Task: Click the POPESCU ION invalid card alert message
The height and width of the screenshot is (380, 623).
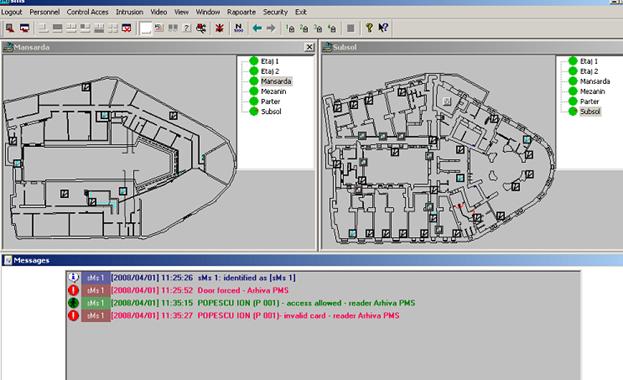Action: tap(298, 316)
